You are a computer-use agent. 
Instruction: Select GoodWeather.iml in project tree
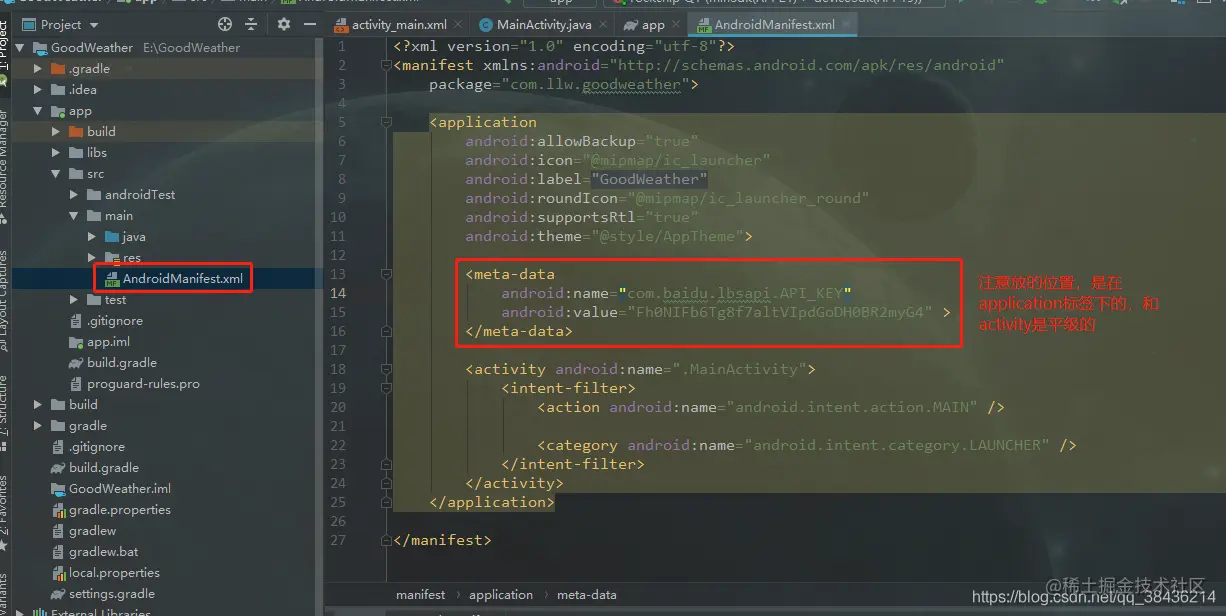click(x=120, y=489)
